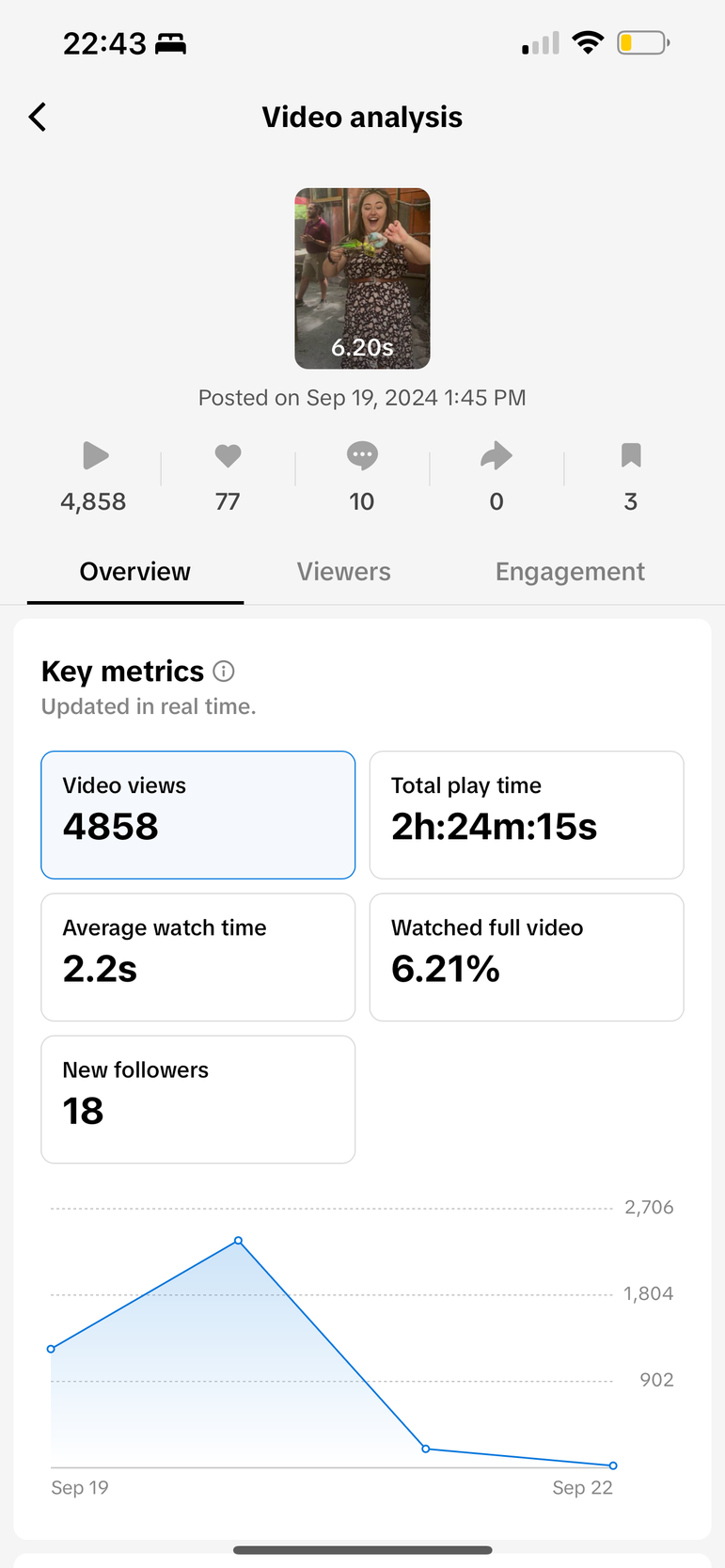Screen dimensions: 725x1568
Task: Tap the bookmark saves icon
Action: point(631,455)
